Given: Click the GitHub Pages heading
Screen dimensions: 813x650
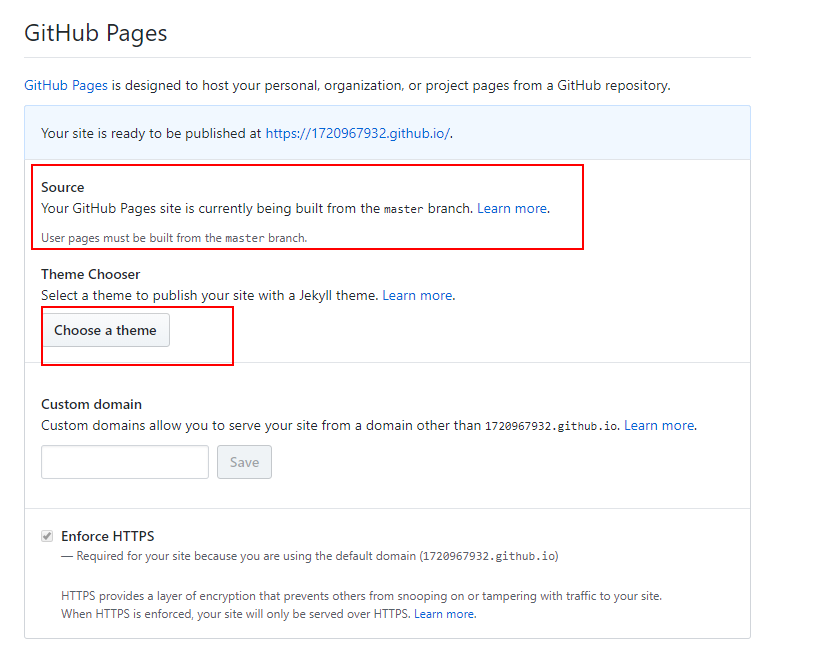Looking at the screenshot, I should [95, 33].
